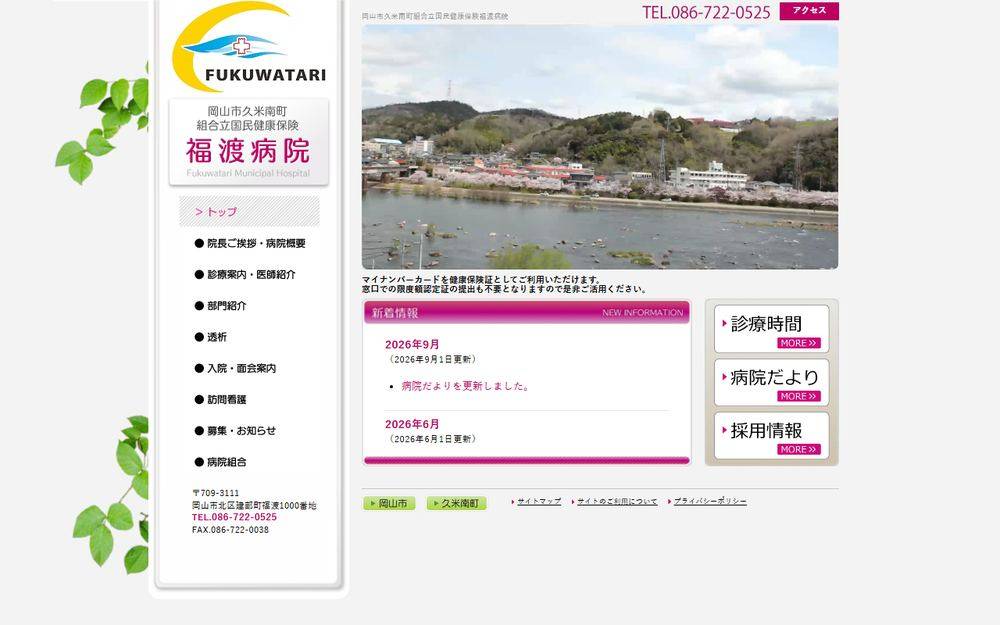The height and width of the screenshot is (625, 1000).
Task: Click the TEL.086-722-0525 header number
Action: click(706, 12)
